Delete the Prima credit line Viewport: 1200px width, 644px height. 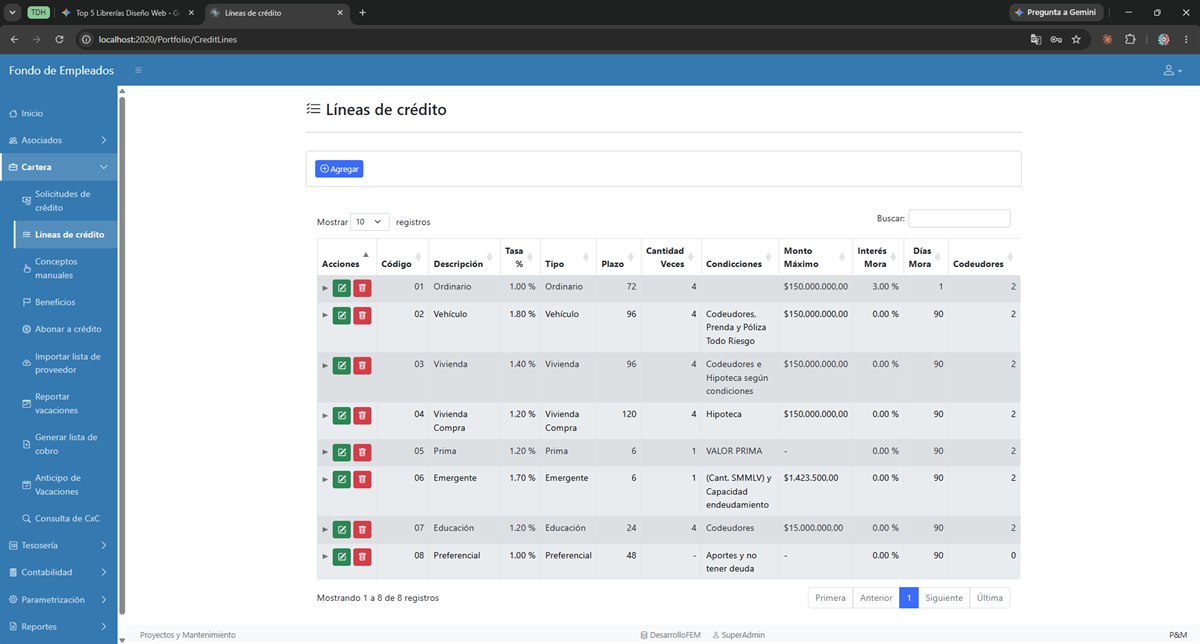[362, 452]
